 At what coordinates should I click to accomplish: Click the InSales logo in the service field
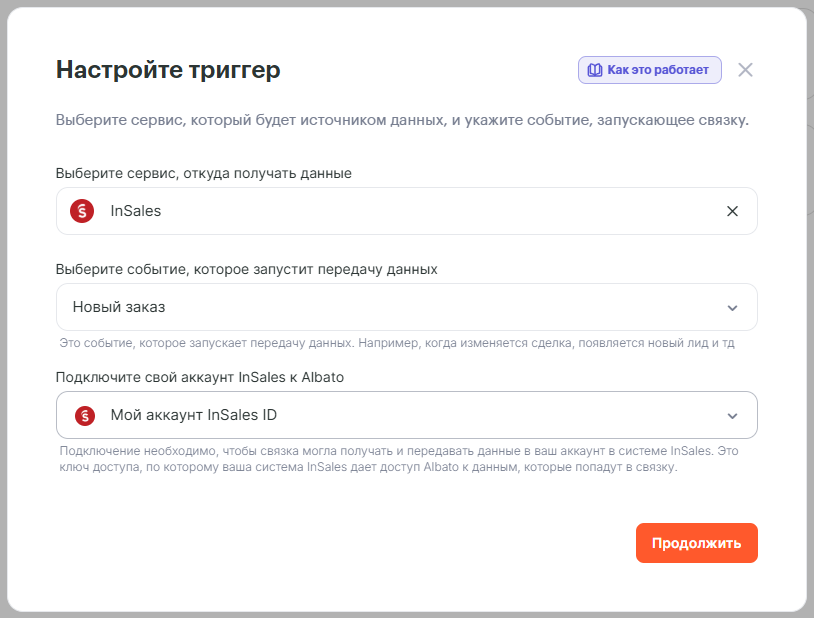click(x=82, y=211)
